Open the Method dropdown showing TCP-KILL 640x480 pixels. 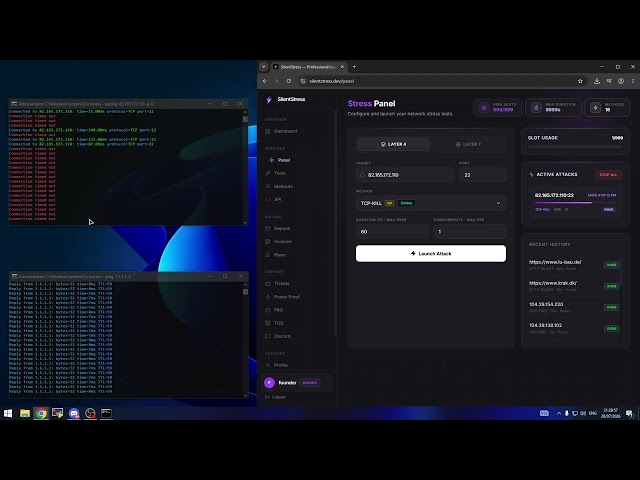coord(431,203)
